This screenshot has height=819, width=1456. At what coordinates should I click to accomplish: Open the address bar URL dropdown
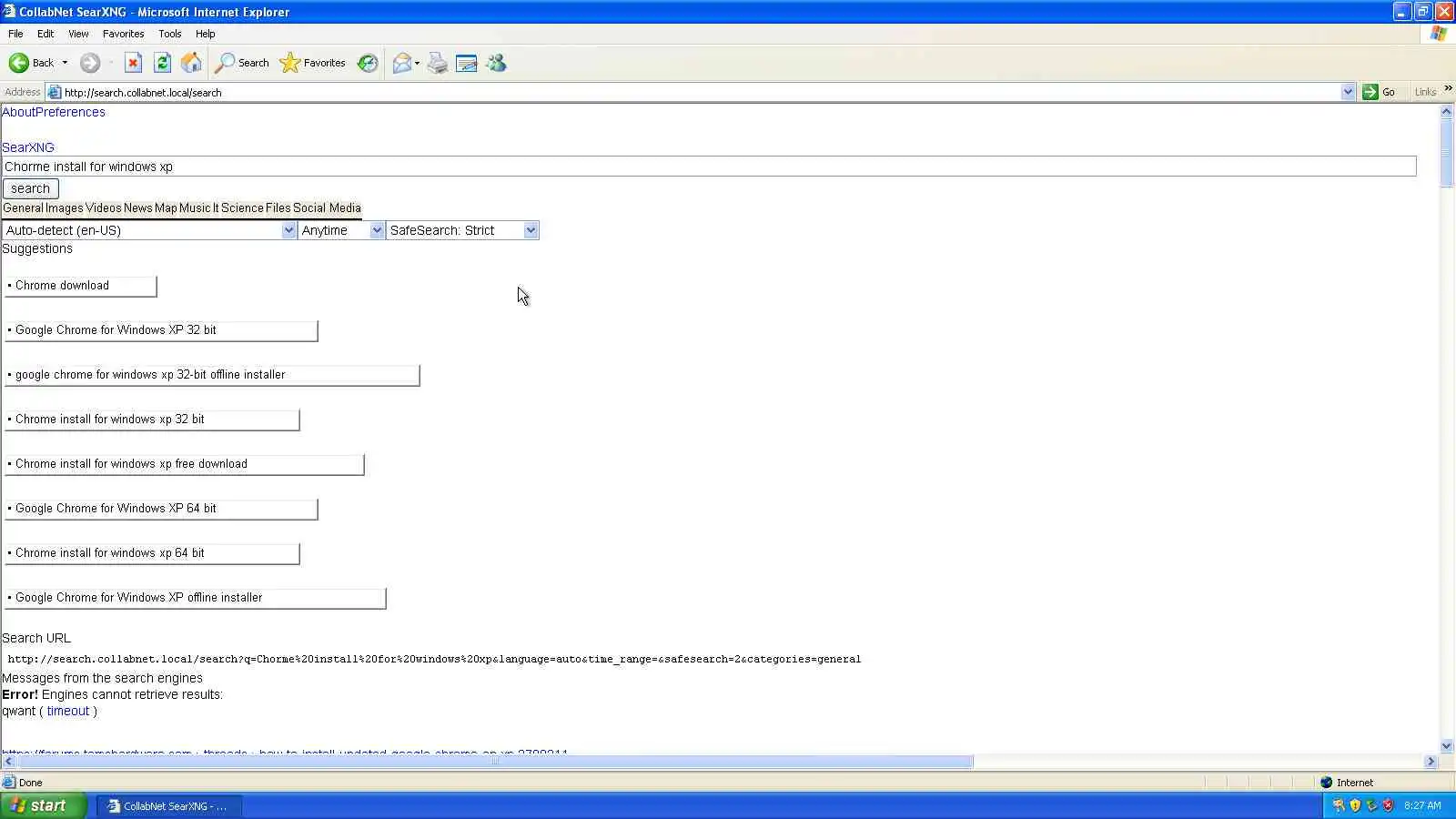[x=1348, y=92]
